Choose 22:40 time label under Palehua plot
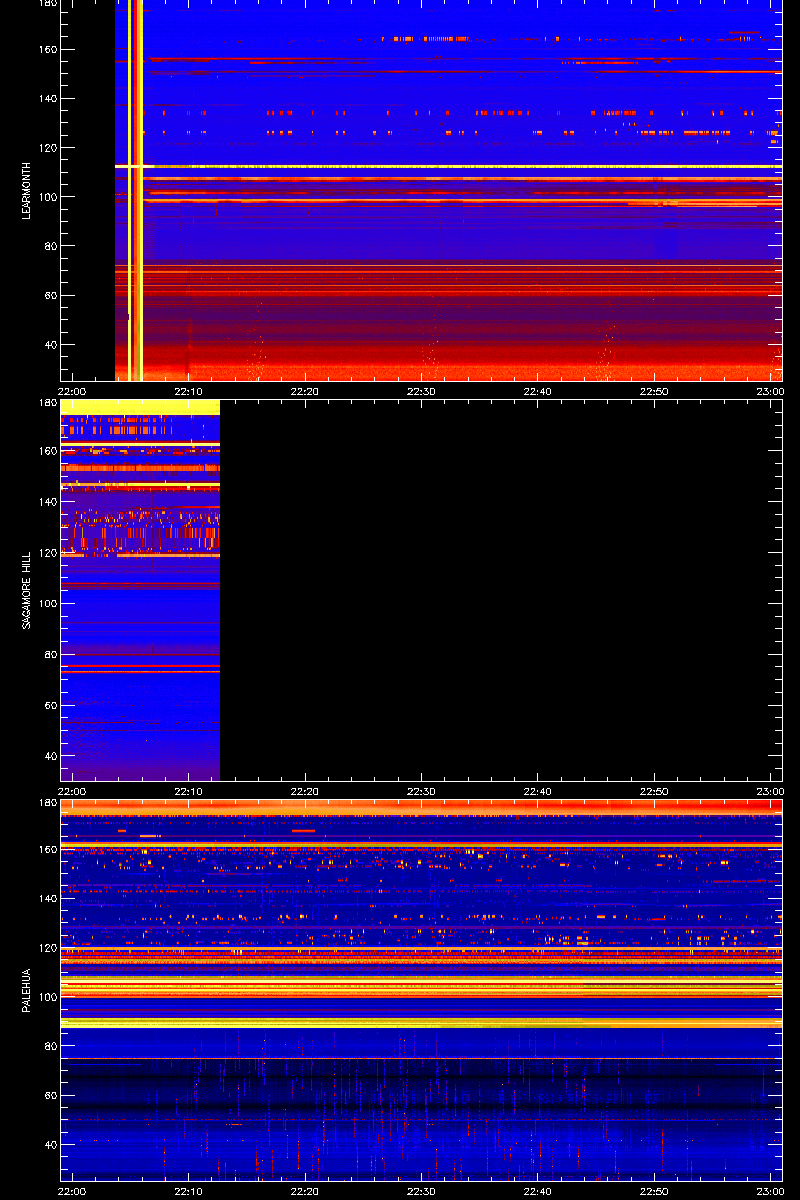 tap(538, 1191)
